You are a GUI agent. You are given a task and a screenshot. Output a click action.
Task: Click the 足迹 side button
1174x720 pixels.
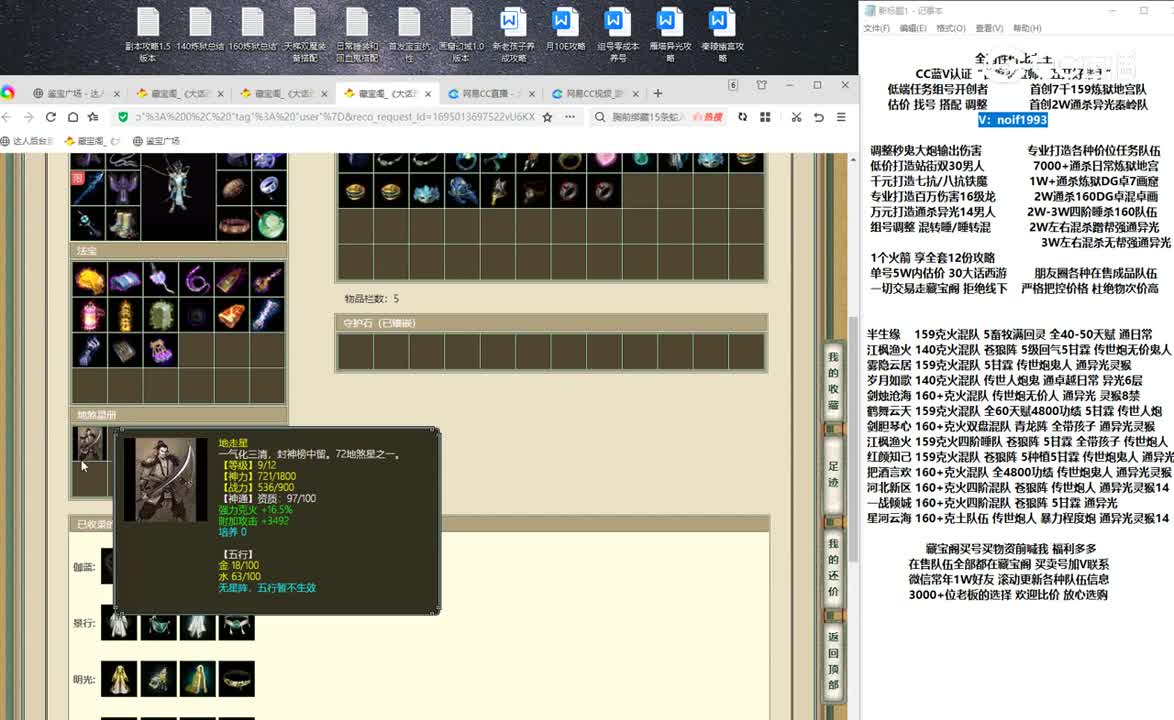pos(833,474)
